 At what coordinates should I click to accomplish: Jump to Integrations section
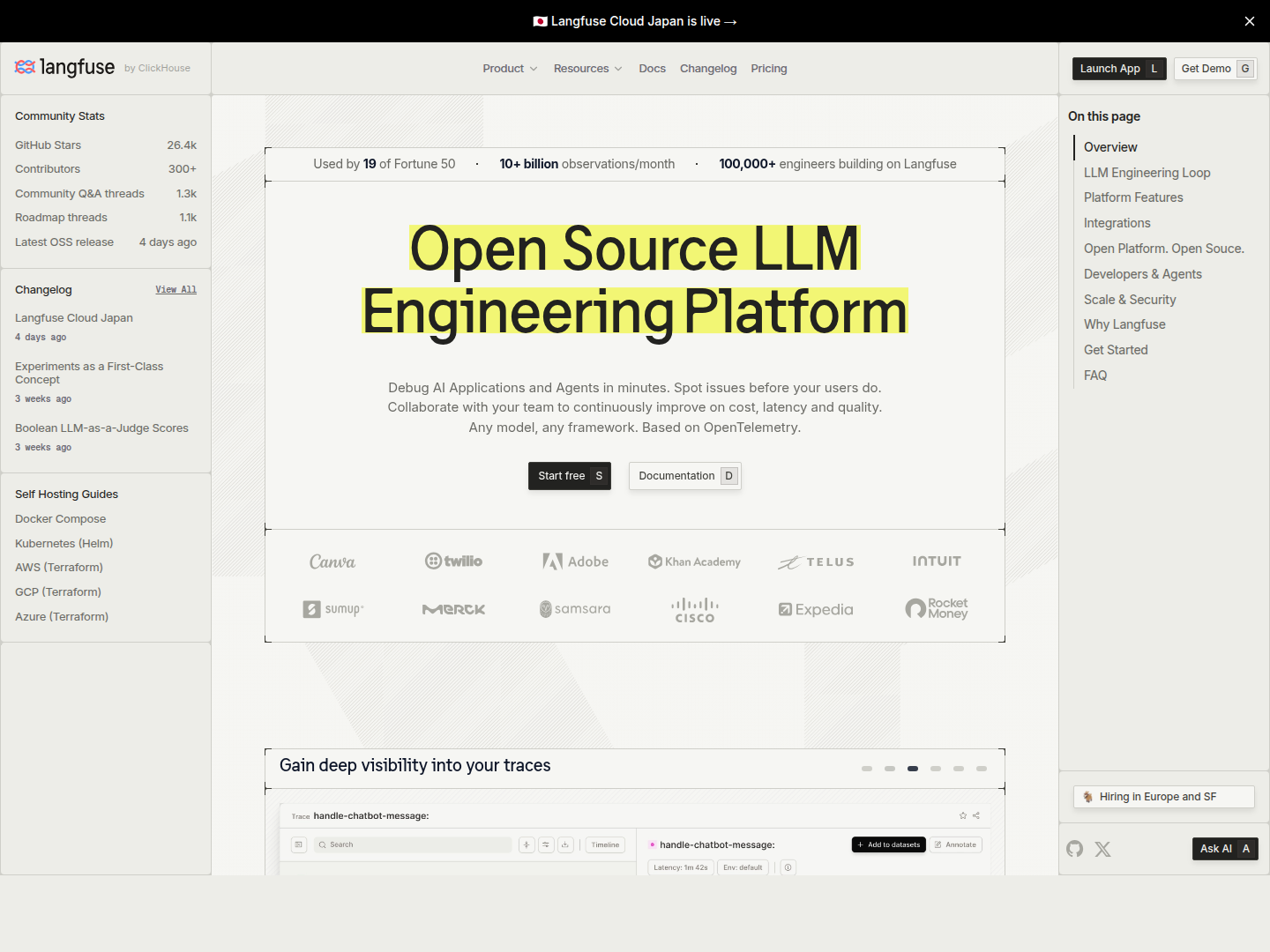[x=1117, y=223]
